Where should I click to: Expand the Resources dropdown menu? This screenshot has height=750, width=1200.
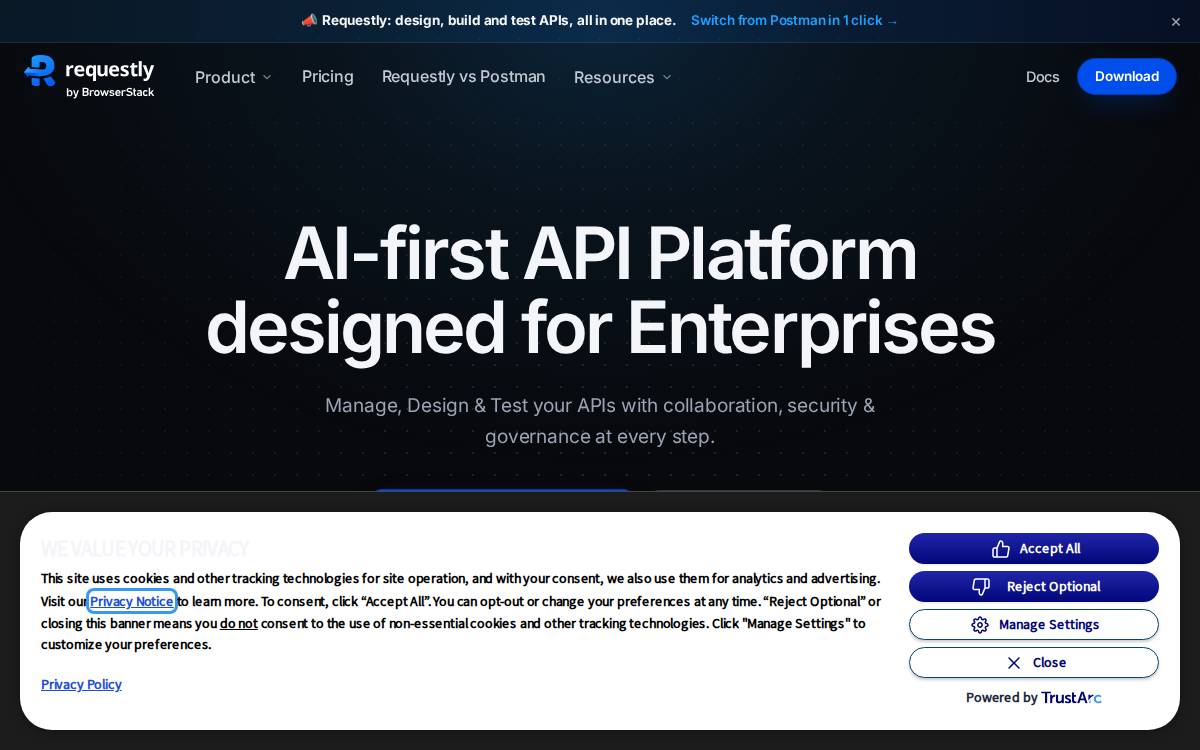pyautogui.click(x=622, y=77)
